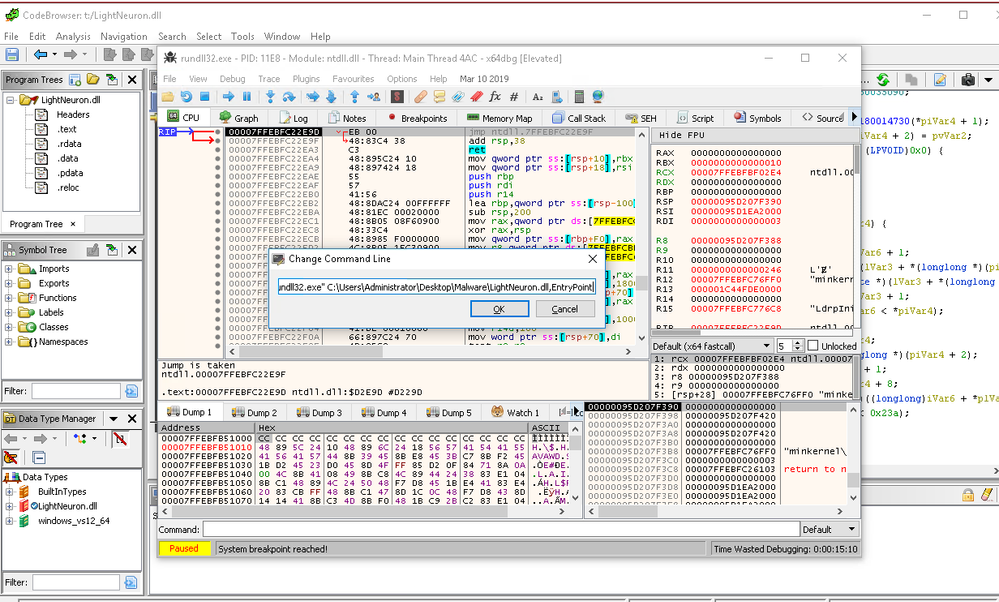
Task: Click Ghidra navigate back arrow
Action: (x=40, y=55)
